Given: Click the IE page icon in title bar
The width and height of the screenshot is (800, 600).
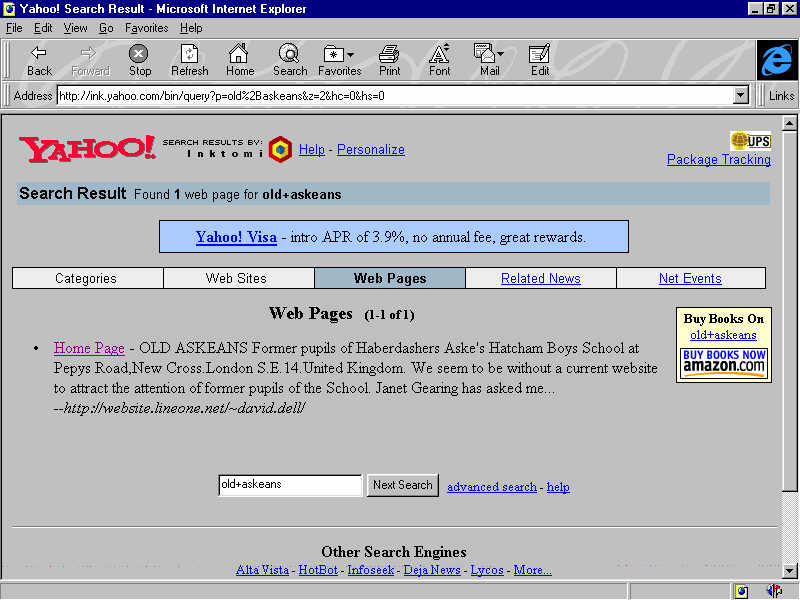Looking at the screenshot, I should pyautogui.click(x=9, y=9).
